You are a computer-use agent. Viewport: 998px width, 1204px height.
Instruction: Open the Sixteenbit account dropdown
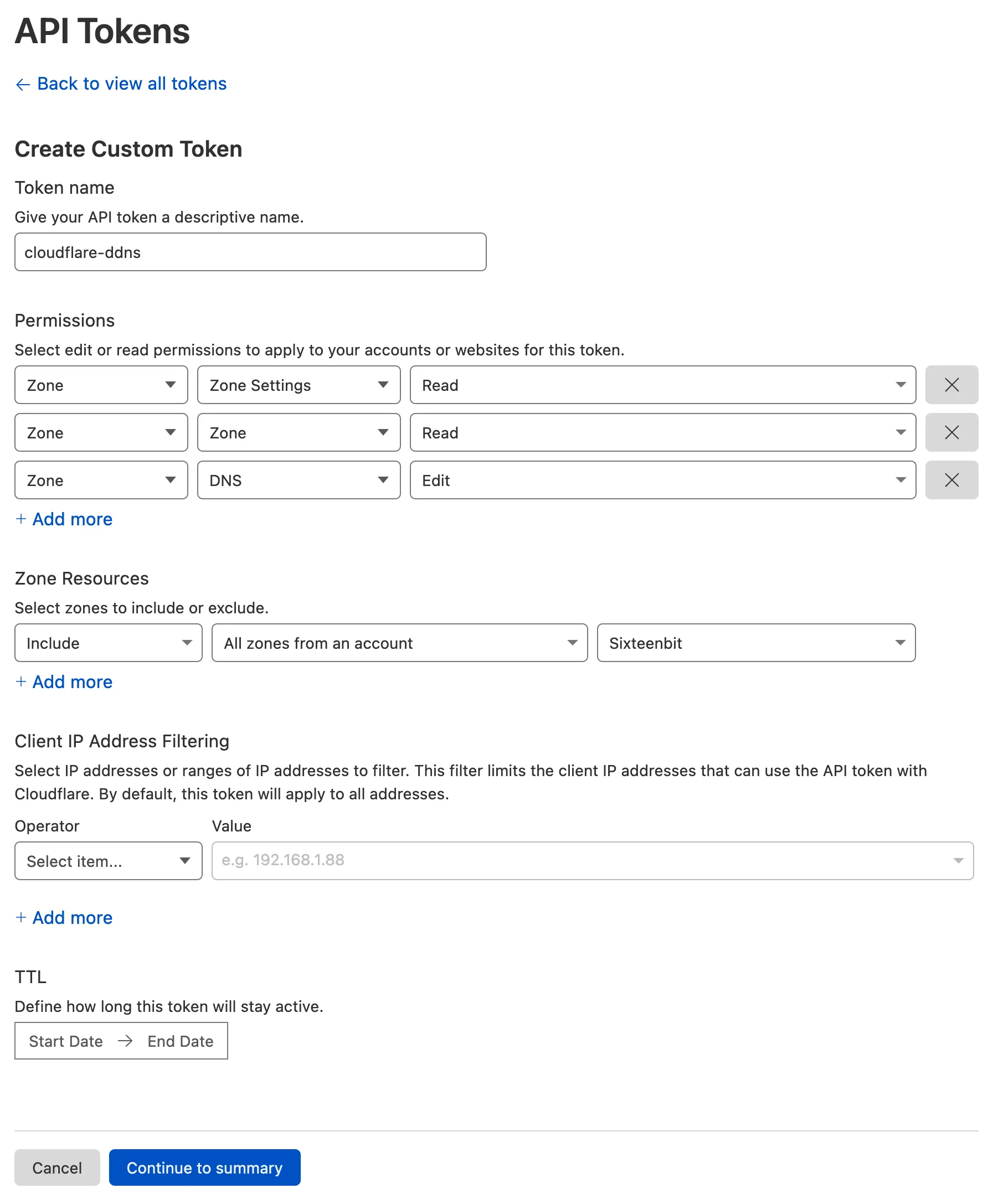pos(755,643)
